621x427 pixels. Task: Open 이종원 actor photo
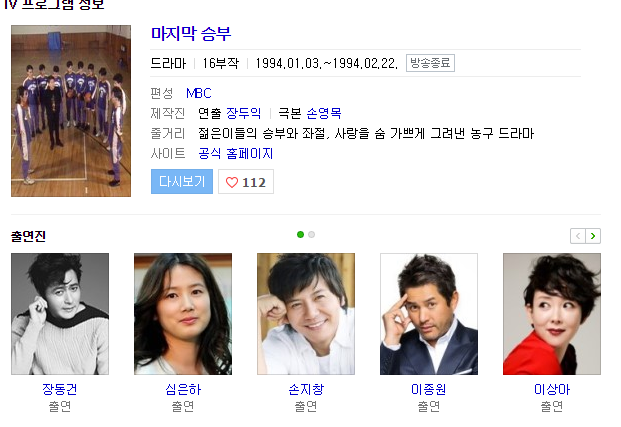429,314
